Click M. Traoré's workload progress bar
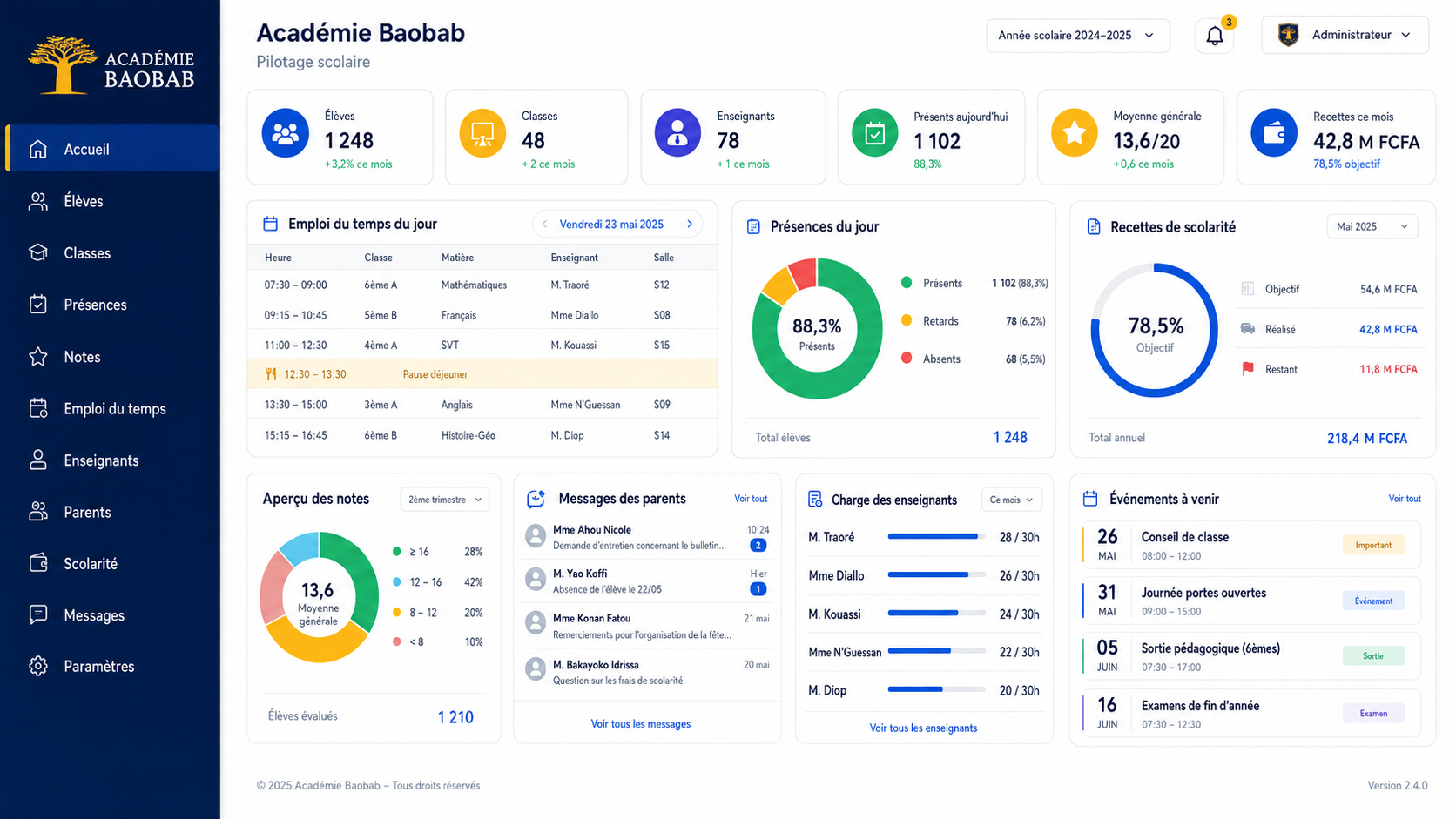The image size is (1456, 819). [x=936, y=537]
